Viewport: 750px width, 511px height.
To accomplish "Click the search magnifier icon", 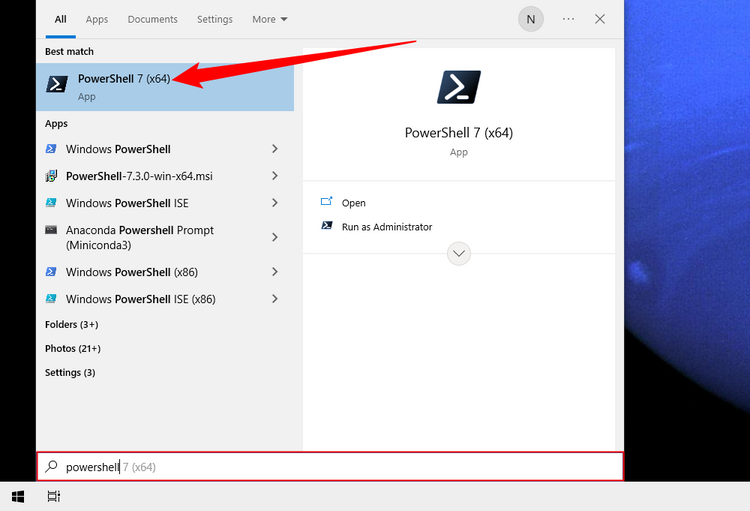I will click(51, 466).
